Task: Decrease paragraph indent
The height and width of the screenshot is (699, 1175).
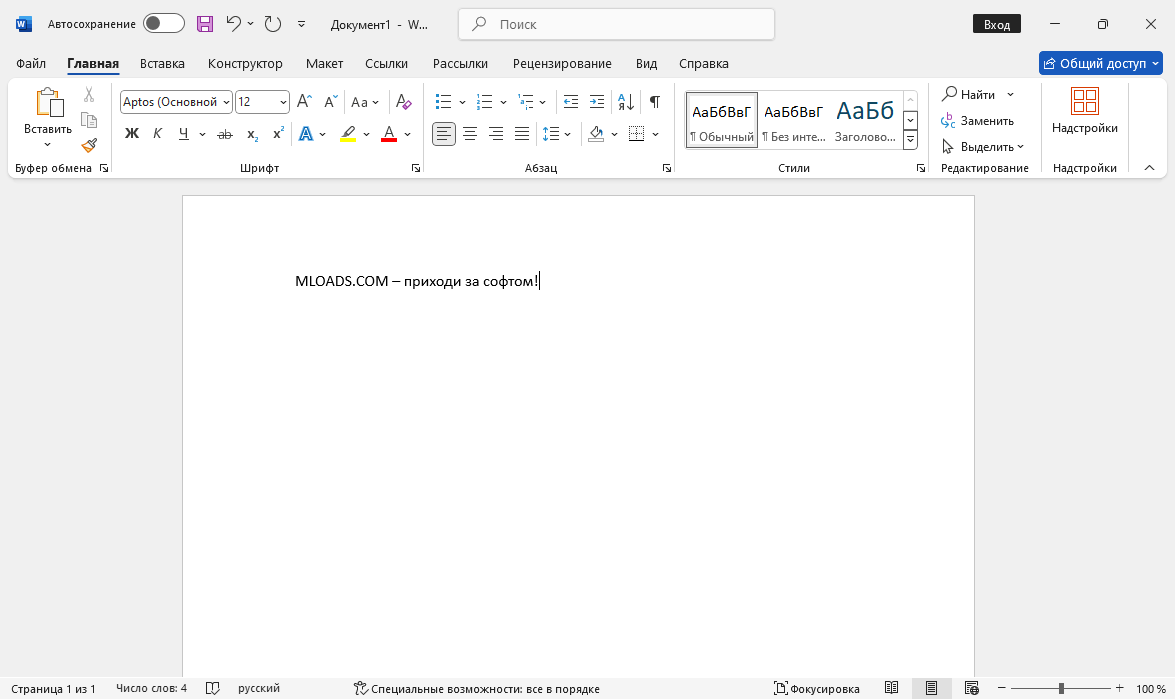Action: (571, 101)
